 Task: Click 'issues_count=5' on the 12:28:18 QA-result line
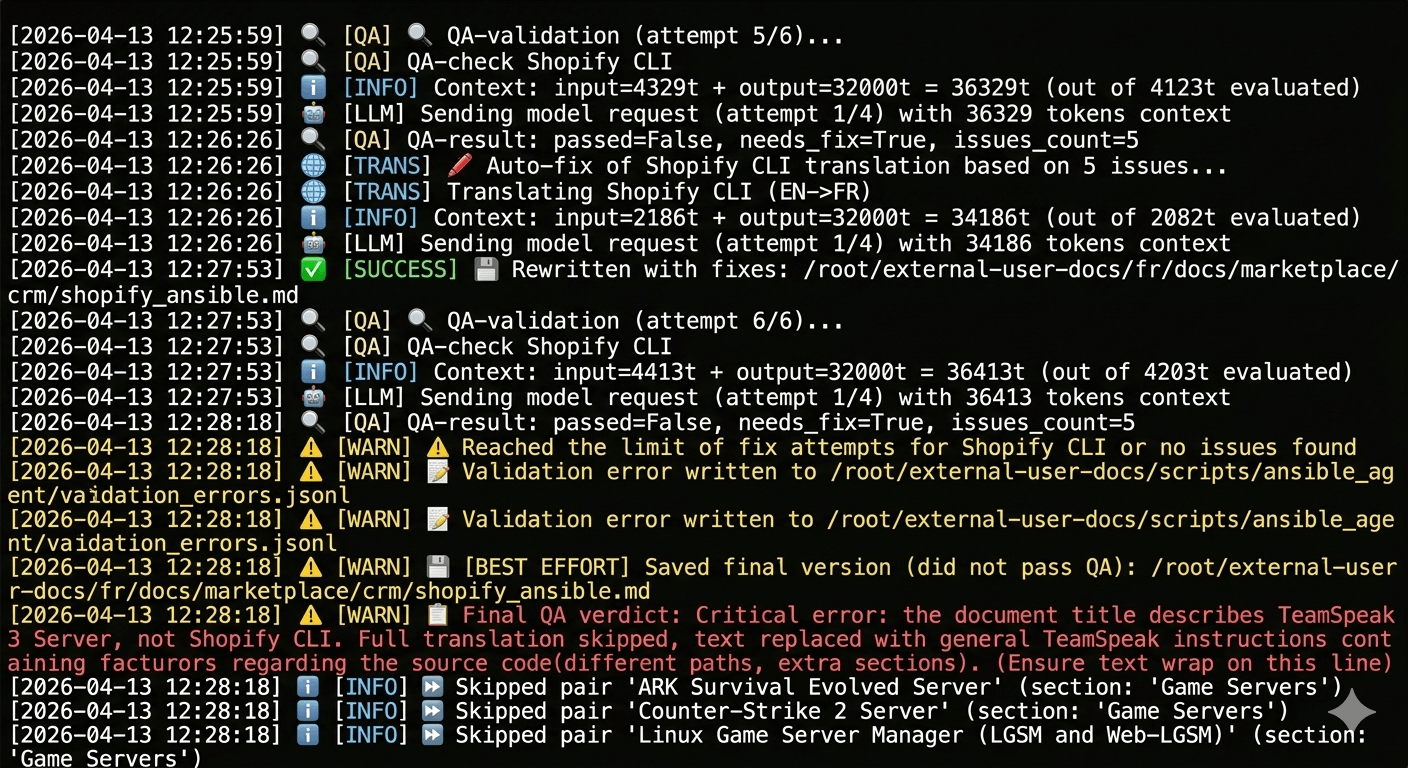click(1043, 422)
